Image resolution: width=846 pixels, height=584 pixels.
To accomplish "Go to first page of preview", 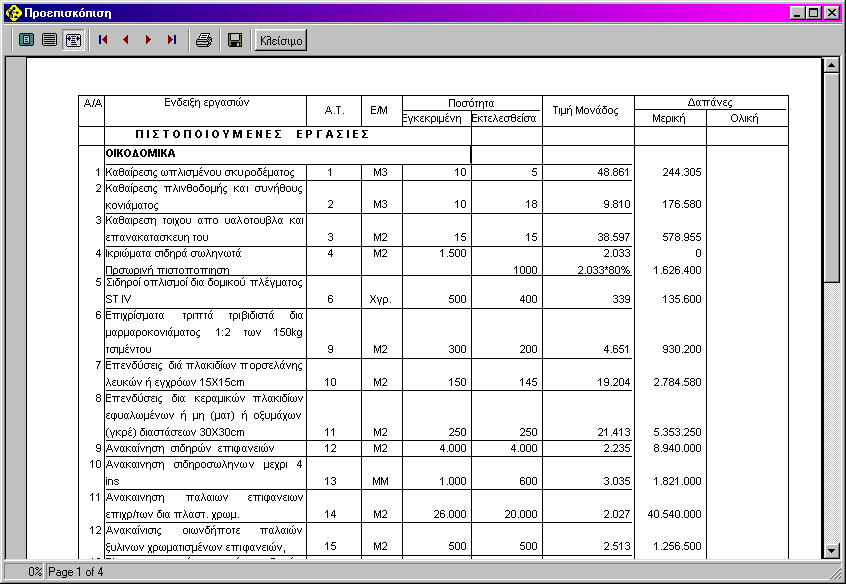I will (x=103, y=40).
